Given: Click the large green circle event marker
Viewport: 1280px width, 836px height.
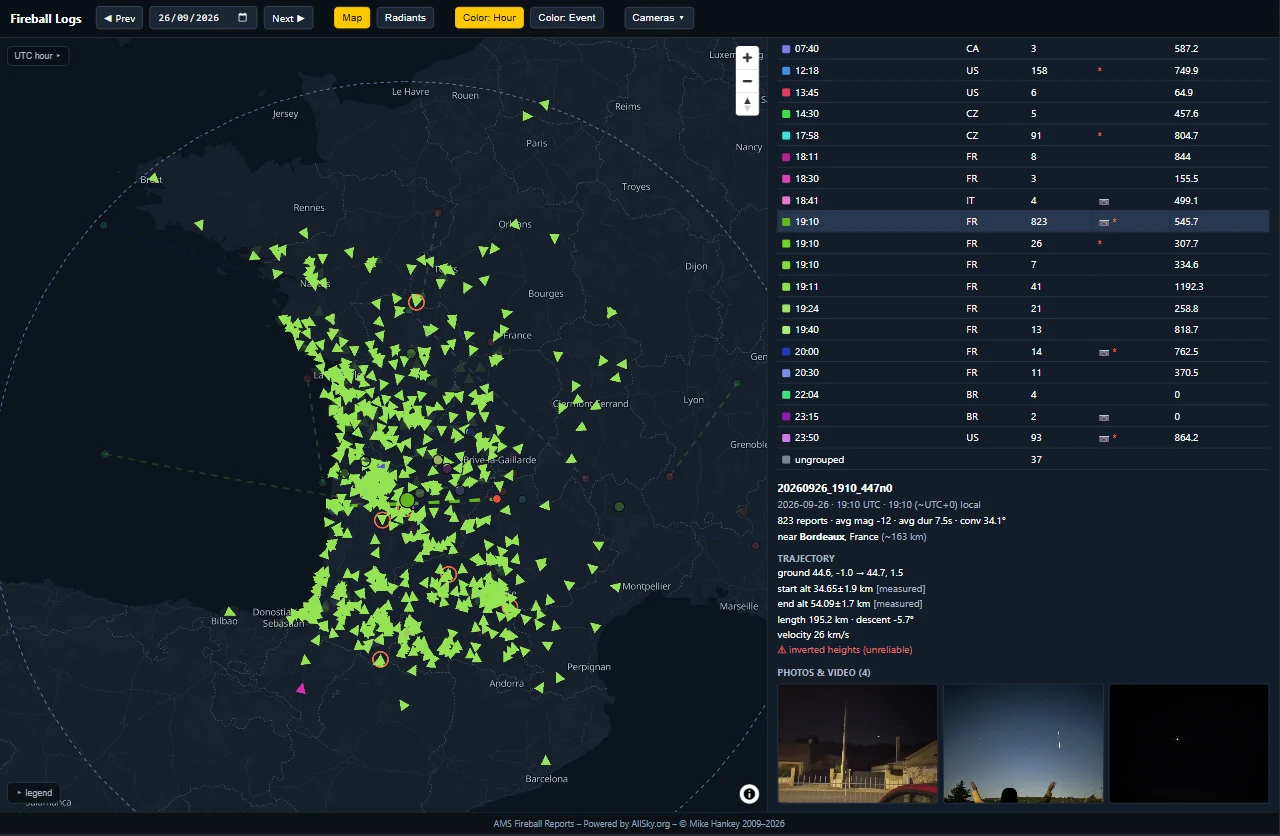Looking at the screenshot, I should (407, 500).
